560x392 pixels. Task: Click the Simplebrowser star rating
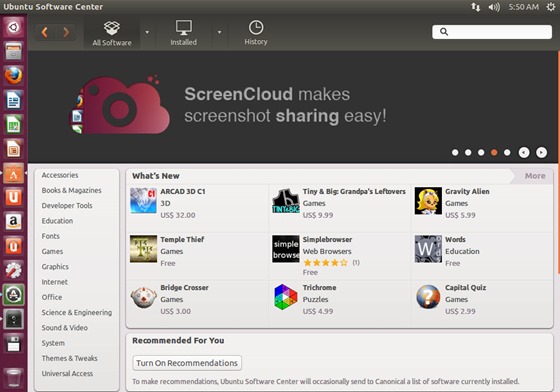(x=325, y=263)
